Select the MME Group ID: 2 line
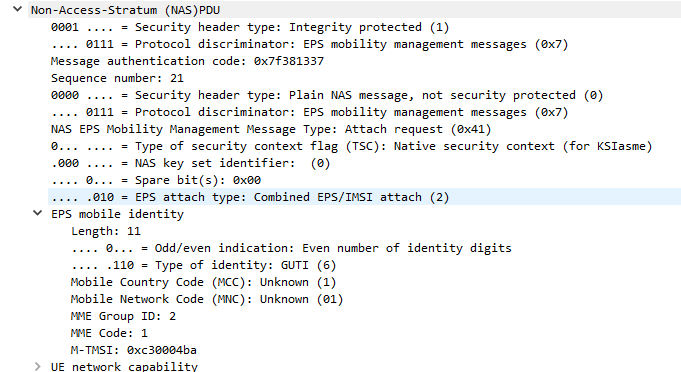This screenshot has height=372, width=681. point(123,316)
